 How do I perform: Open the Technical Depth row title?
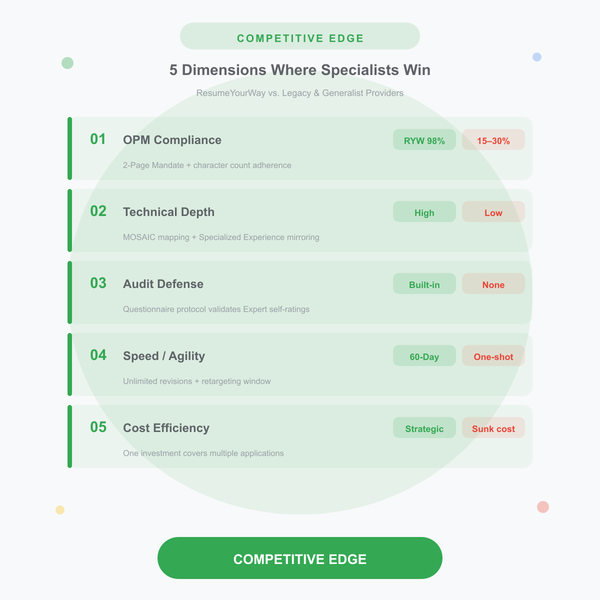tap(169, 212)
